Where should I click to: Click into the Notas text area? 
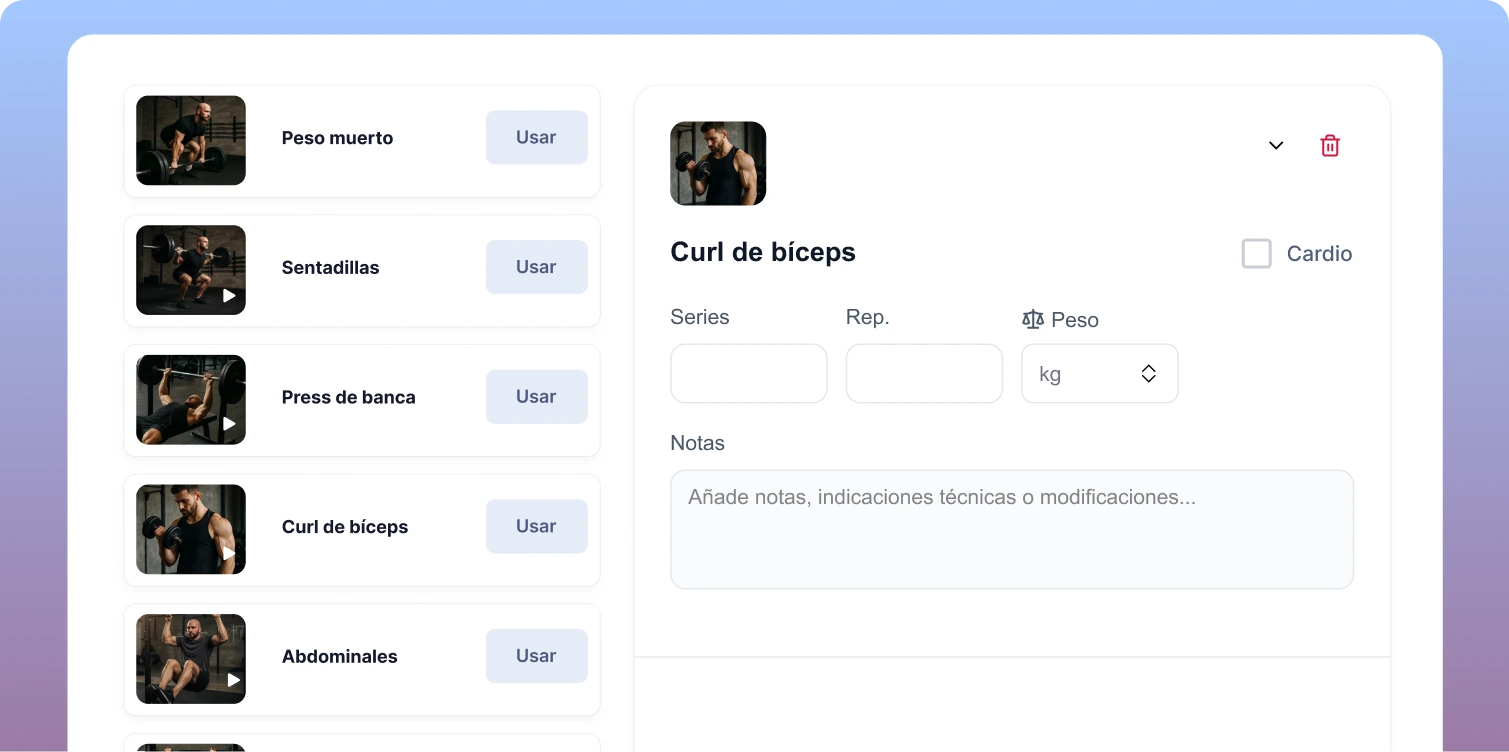pos(1012,529)
